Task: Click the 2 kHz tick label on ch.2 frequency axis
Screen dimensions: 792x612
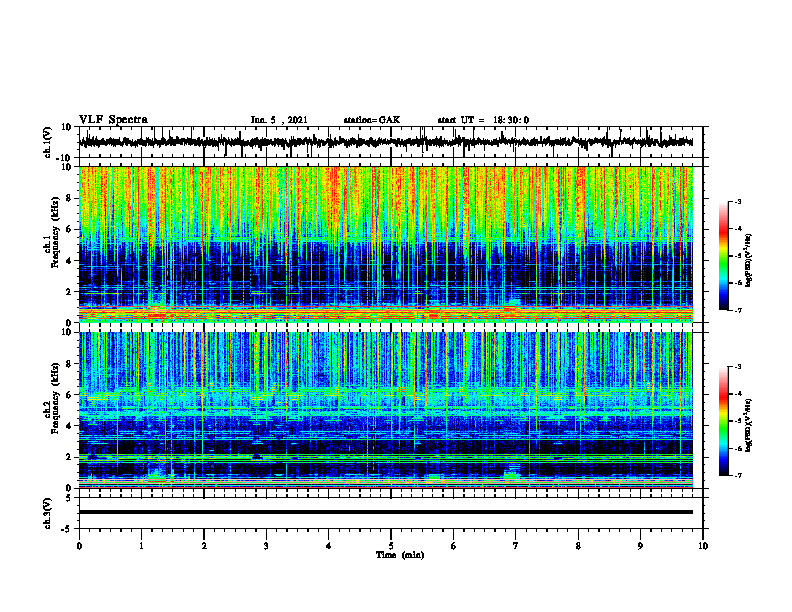Action: point(70,457)
